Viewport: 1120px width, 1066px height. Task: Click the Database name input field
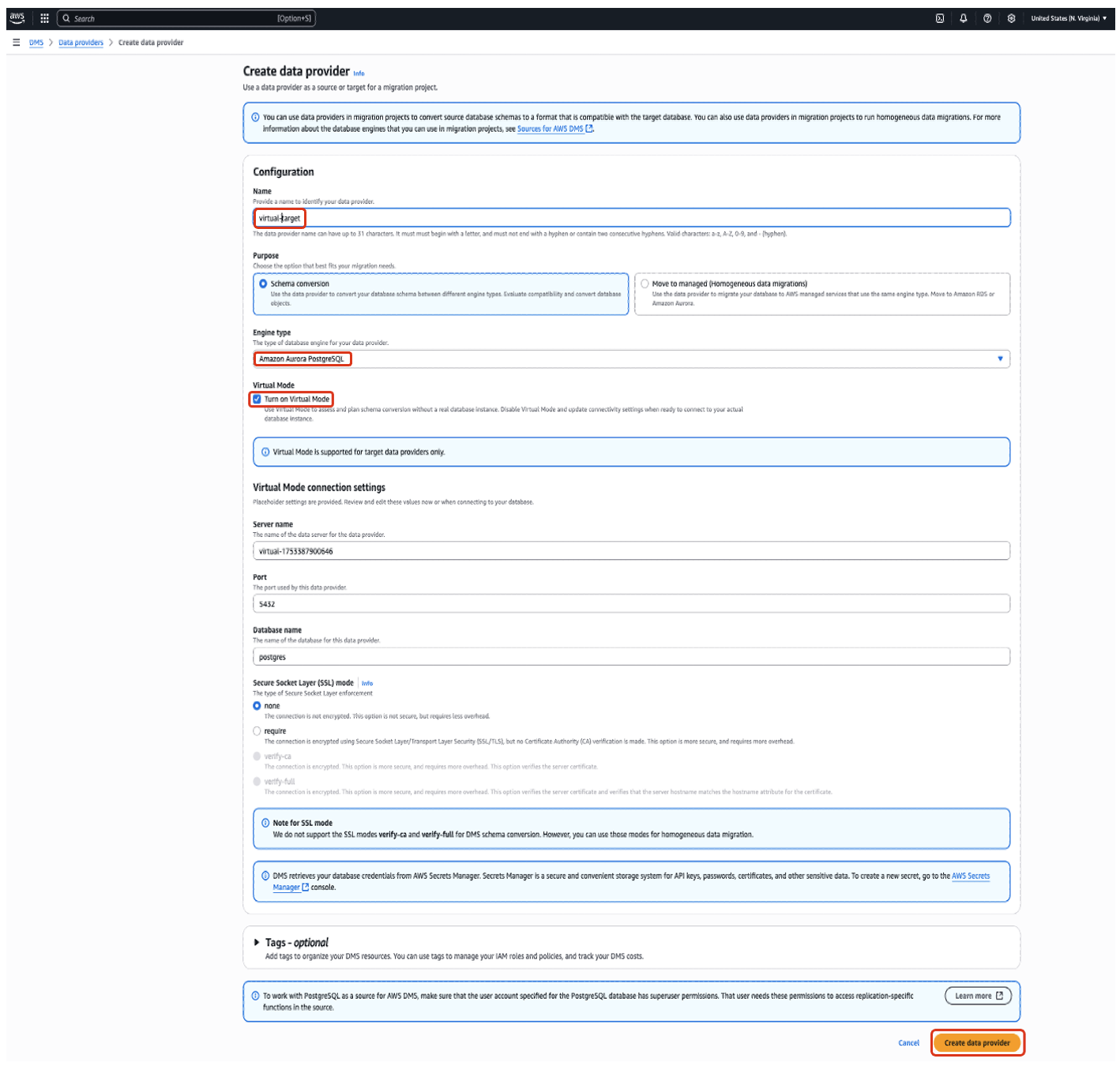click(632, 657)
